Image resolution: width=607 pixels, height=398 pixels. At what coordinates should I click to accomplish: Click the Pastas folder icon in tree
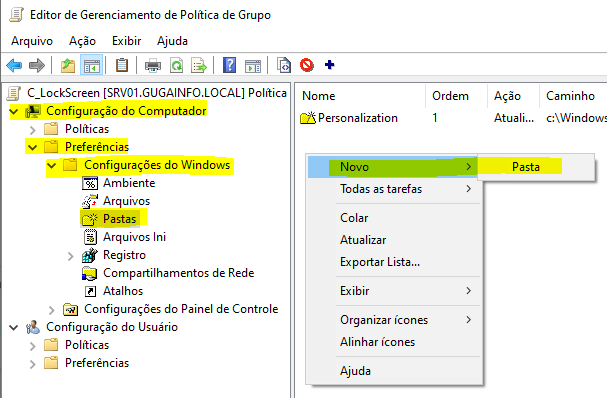(x=90, y=219)
